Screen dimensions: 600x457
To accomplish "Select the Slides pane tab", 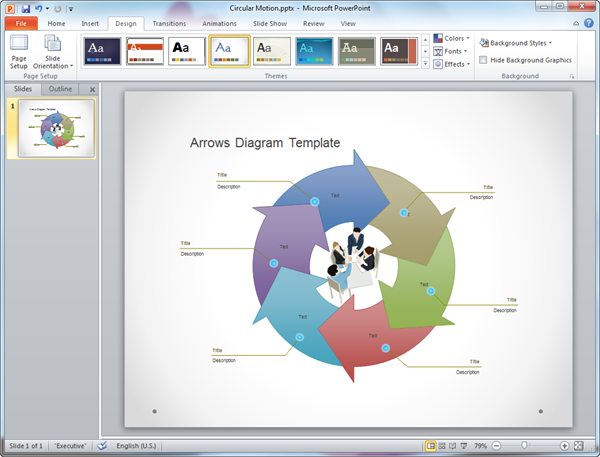I will [x=23, y=89].
